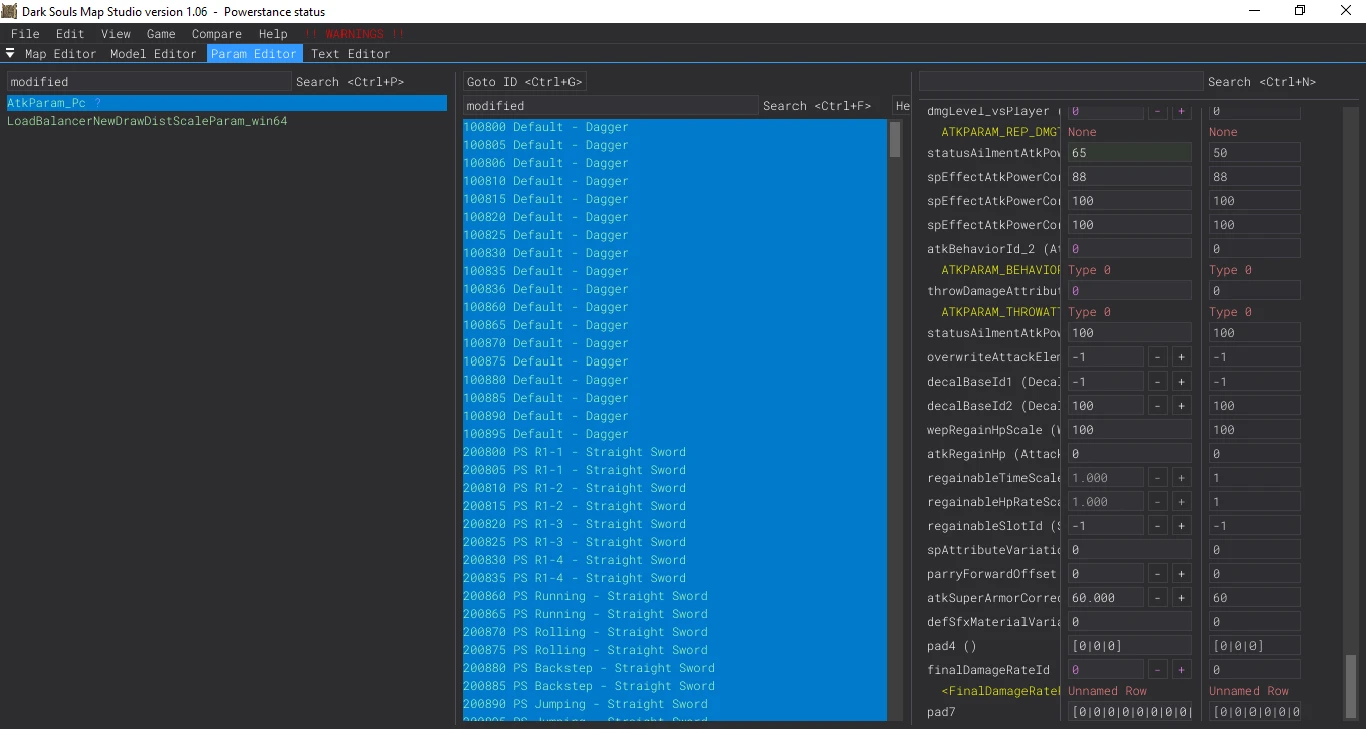Open the View menu
Screen dimensions: 1366x729
coord(116,34)
